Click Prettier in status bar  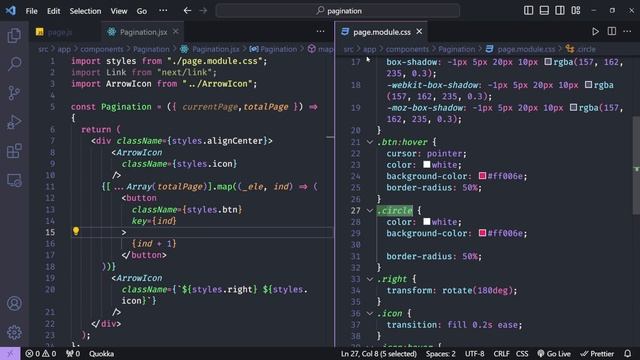[597, 353]
